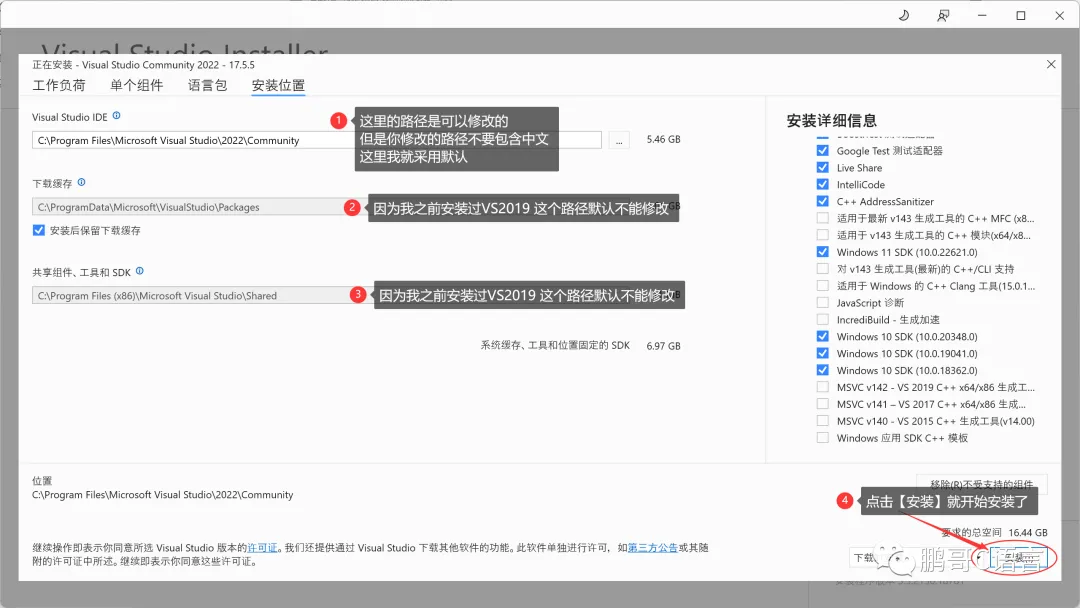Maximize the Visual Studio Installer window
This screenshot has width=1080, height=608.
[1021, 15]
